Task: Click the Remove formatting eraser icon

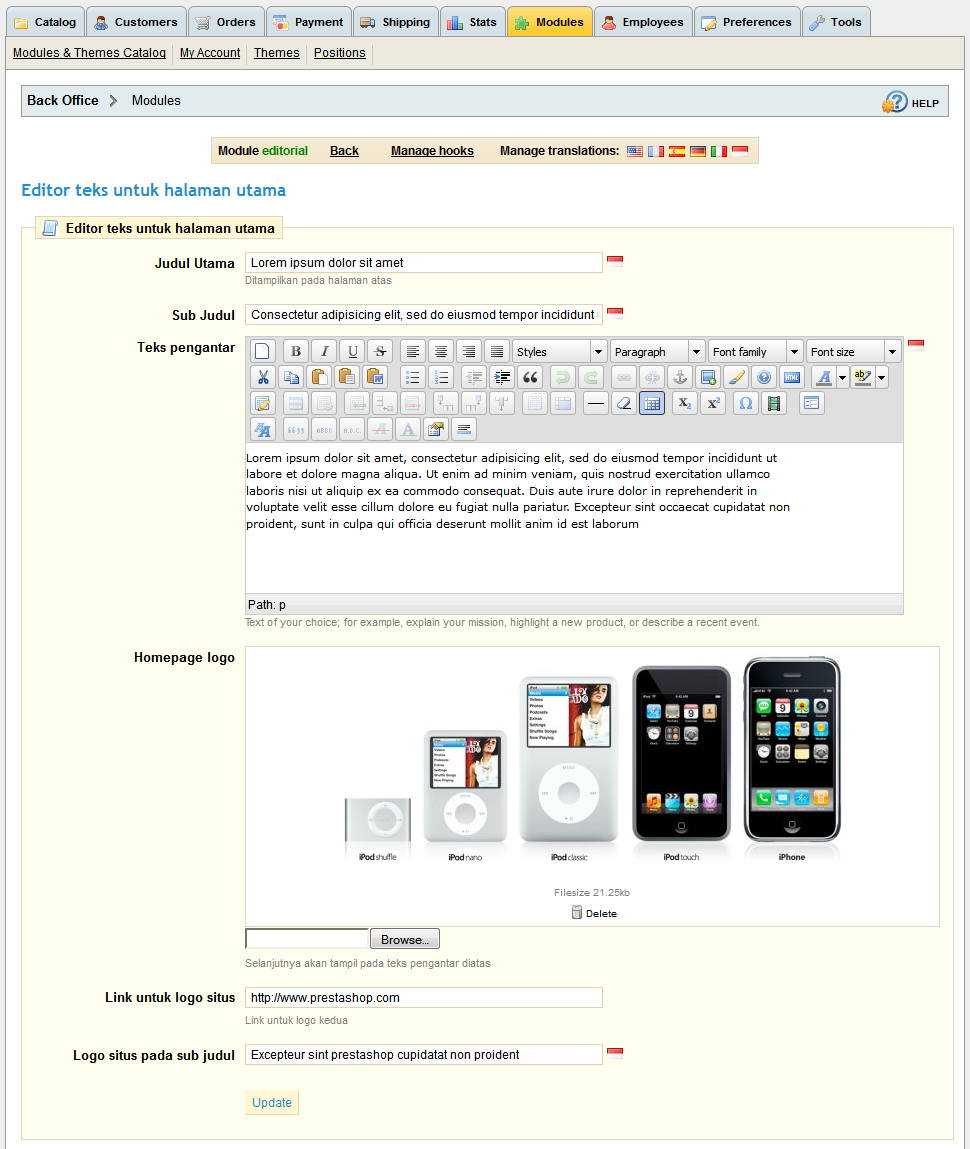Action: coord(624,403)
